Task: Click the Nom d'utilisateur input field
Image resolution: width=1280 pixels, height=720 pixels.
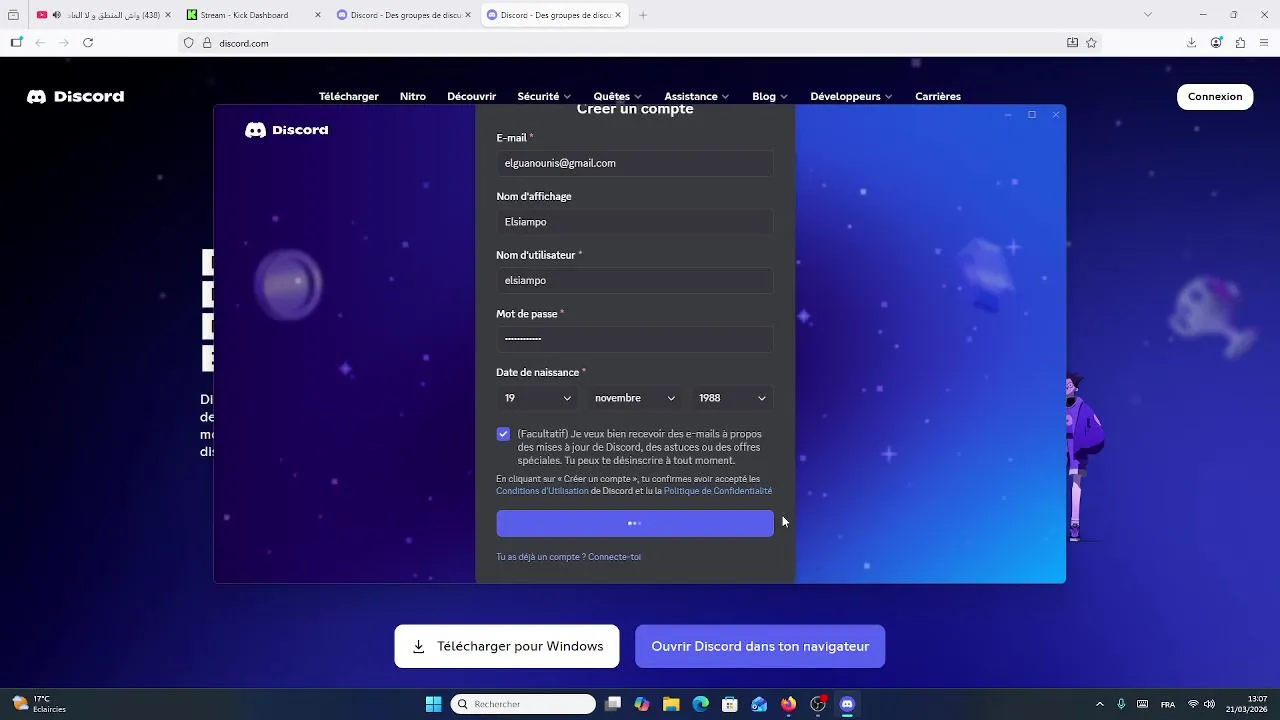Action: click(x=635, y=280)
